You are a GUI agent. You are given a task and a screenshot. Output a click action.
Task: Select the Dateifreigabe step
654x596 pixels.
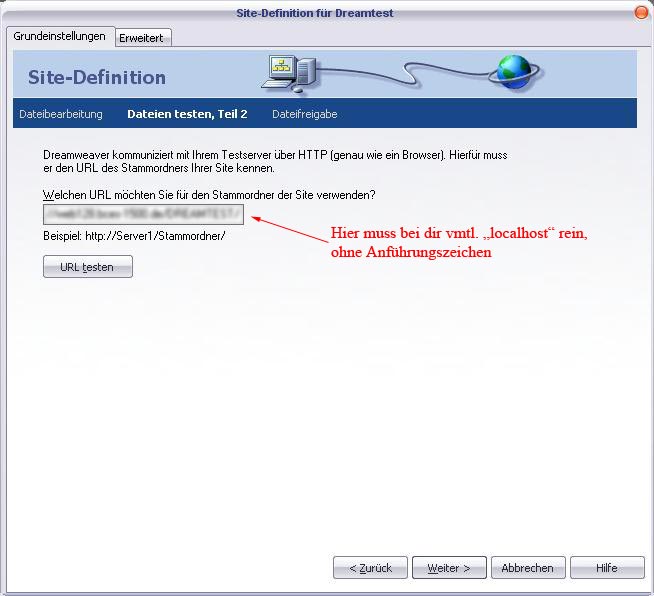pos(304,114)
